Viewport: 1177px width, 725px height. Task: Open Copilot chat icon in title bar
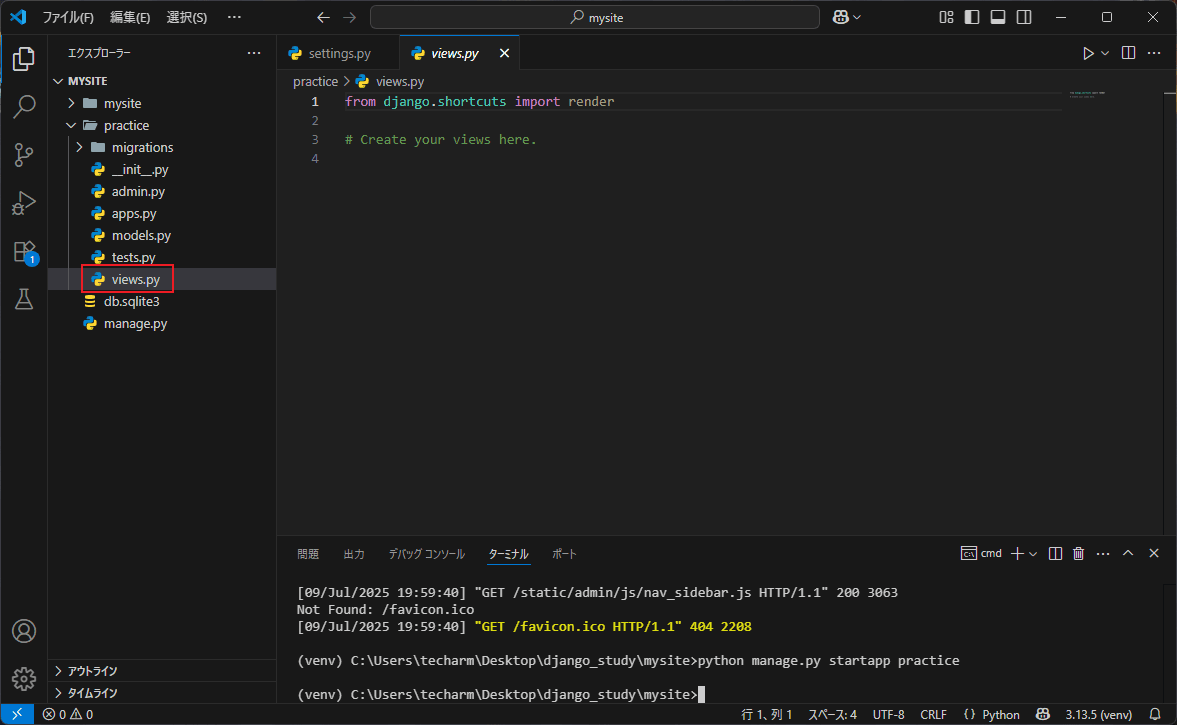click(841, 17)
